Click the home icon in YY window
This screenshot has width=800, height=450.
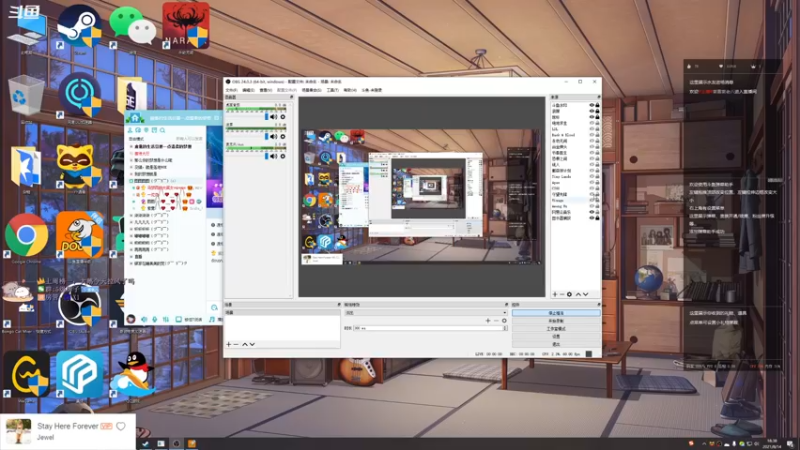135,118
